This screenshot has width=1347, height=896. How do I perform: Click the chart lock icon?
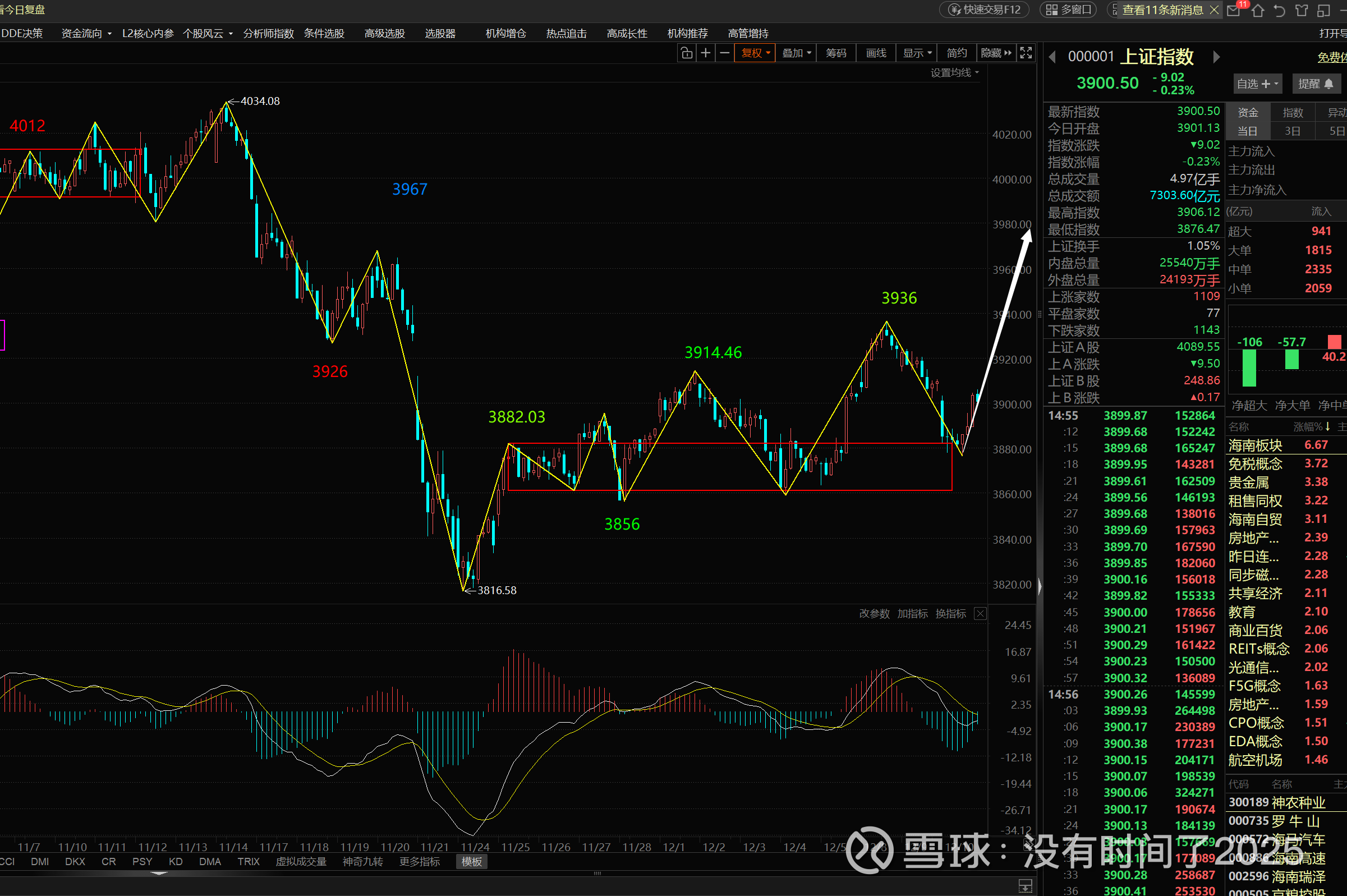pos(687,53)
